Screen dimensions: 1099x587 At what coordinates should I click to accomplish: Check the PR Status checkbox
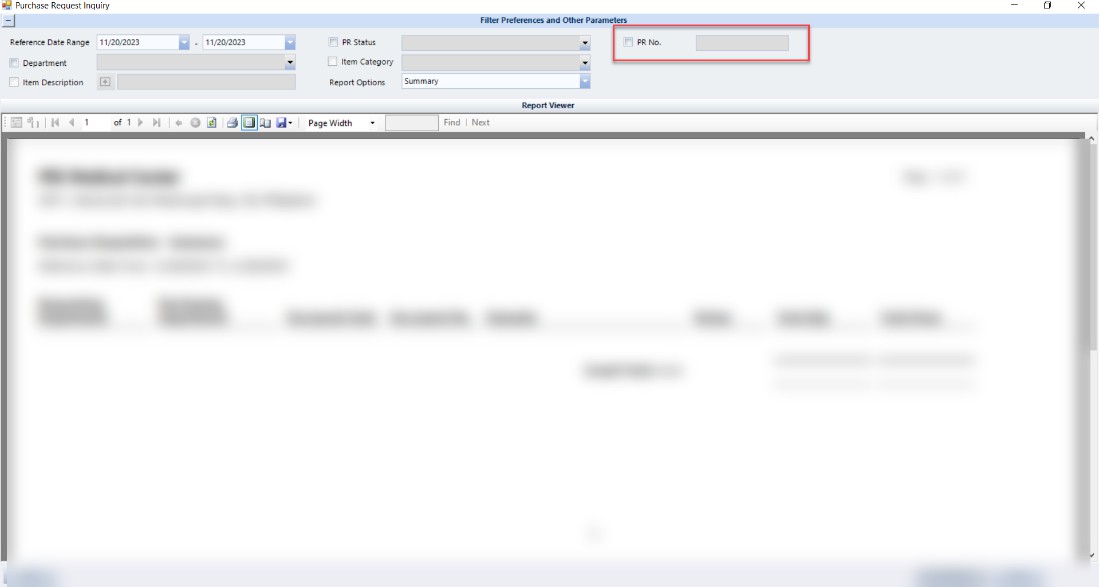click(333, 43)
